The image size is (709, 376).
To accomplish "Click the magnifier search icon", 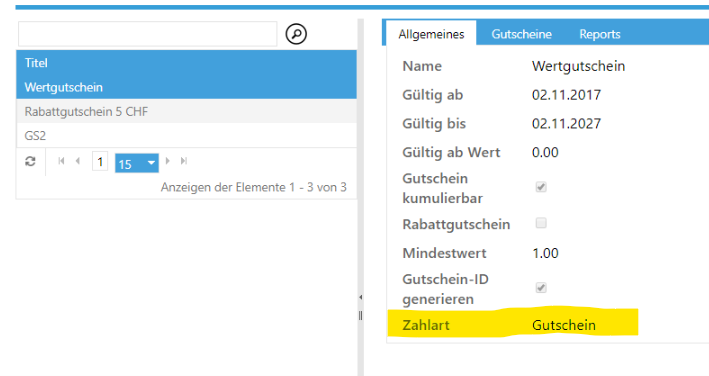I will tap(296, 34).
